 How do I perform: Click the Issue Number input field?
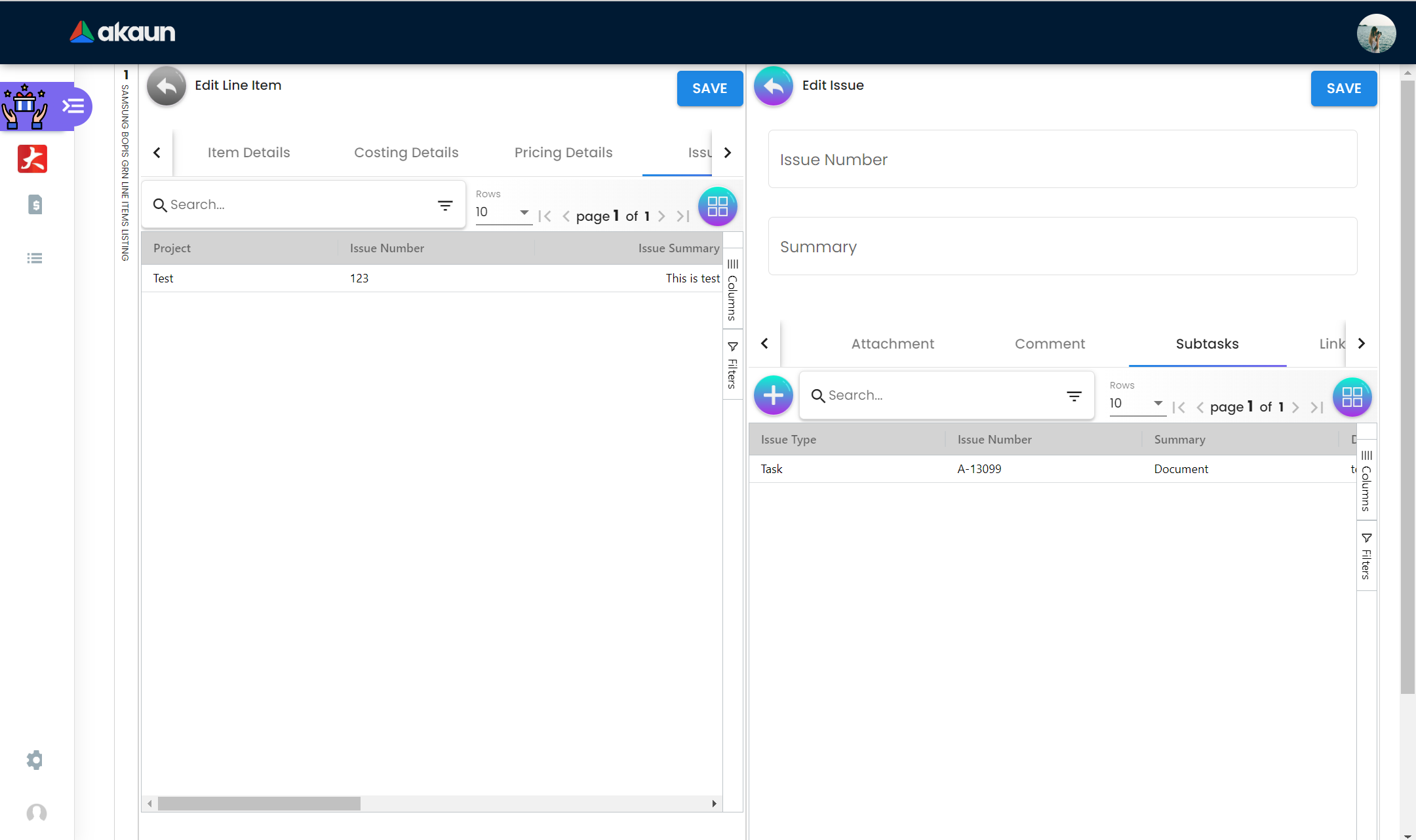coord(1062,159)
